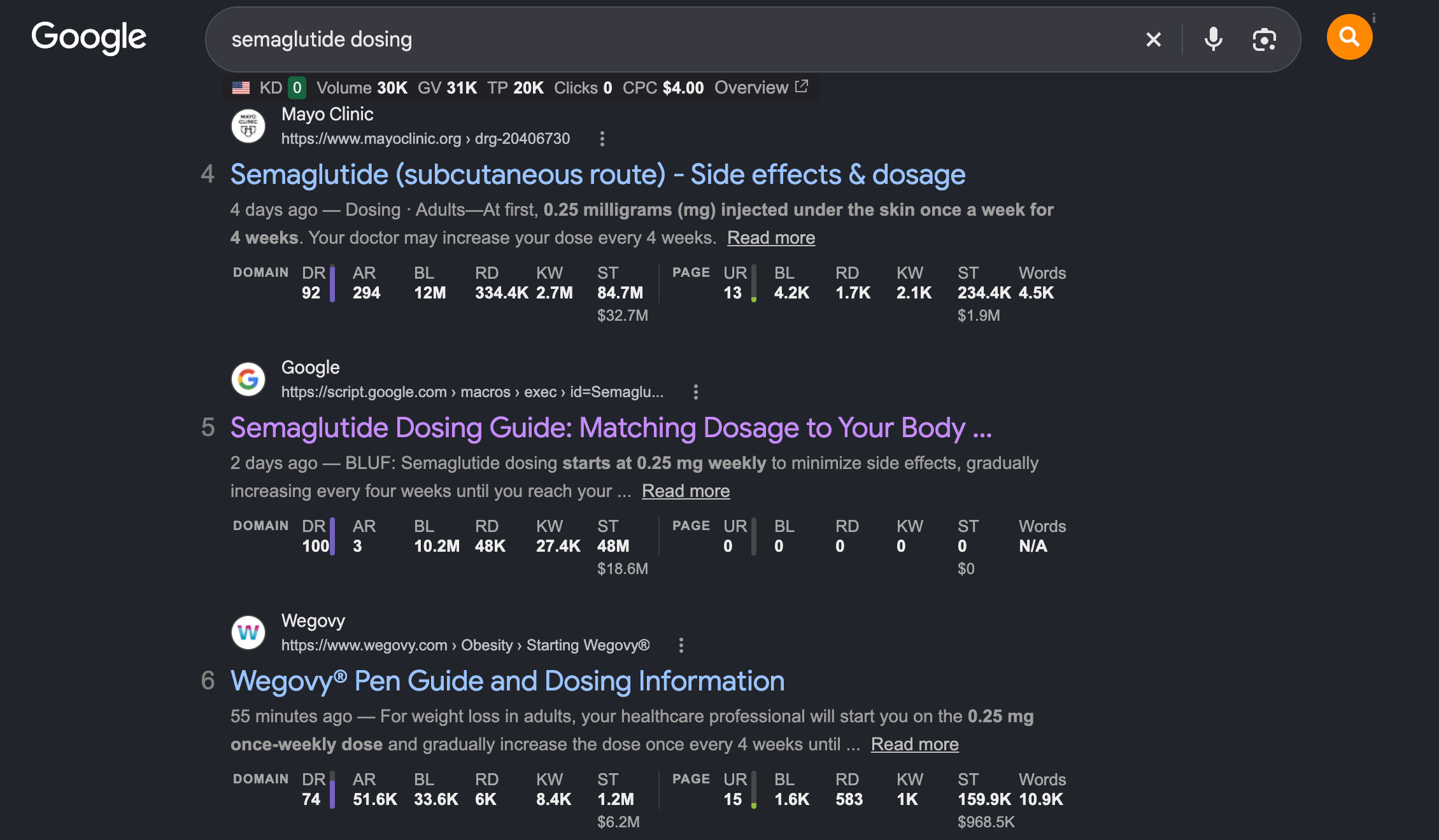Screen dimensions: 1439x840
Task: Open the three-dot menu for the script.google.com result
Action: tap(696, 392)
